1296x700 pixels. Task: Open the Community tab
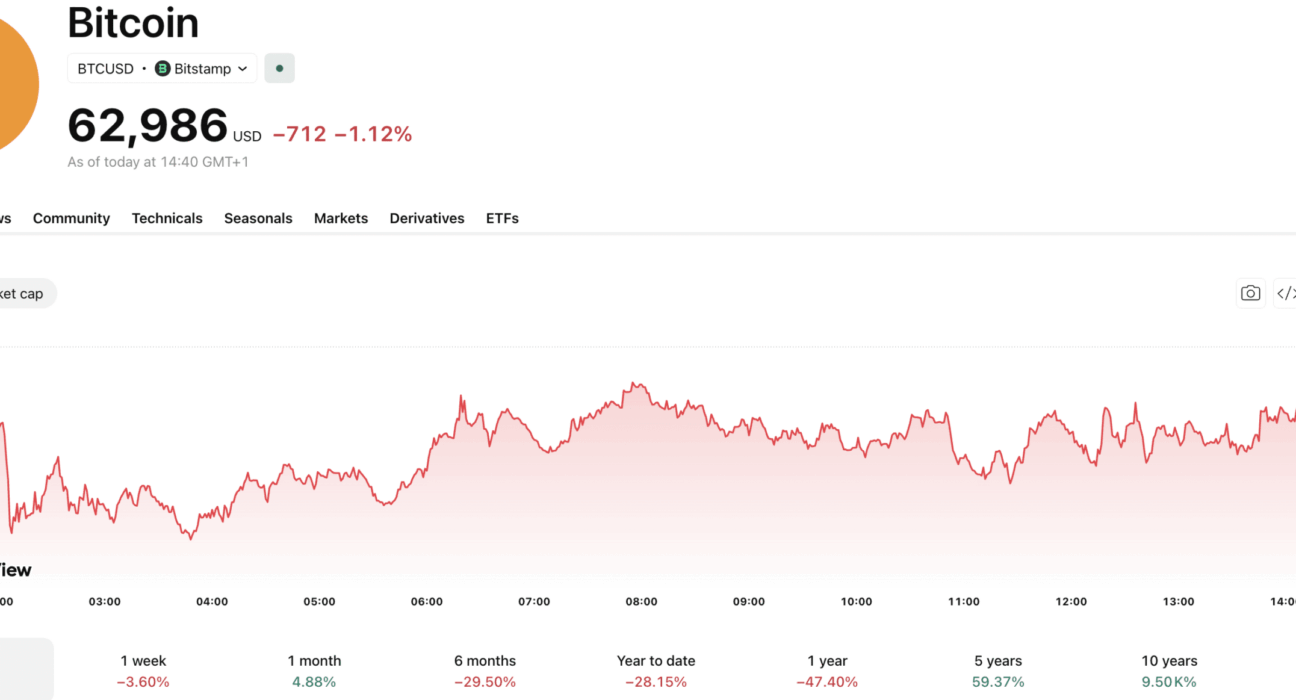pos(71,218)
